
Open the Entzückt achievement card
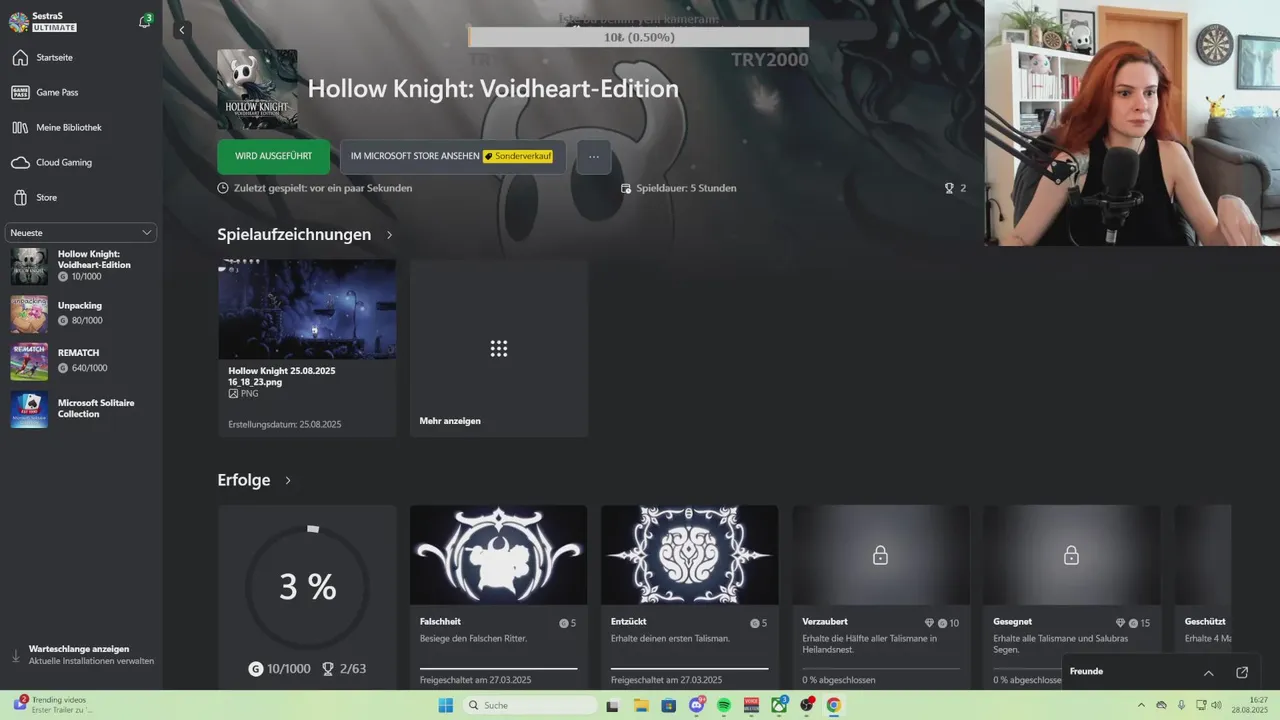point(689,597)
